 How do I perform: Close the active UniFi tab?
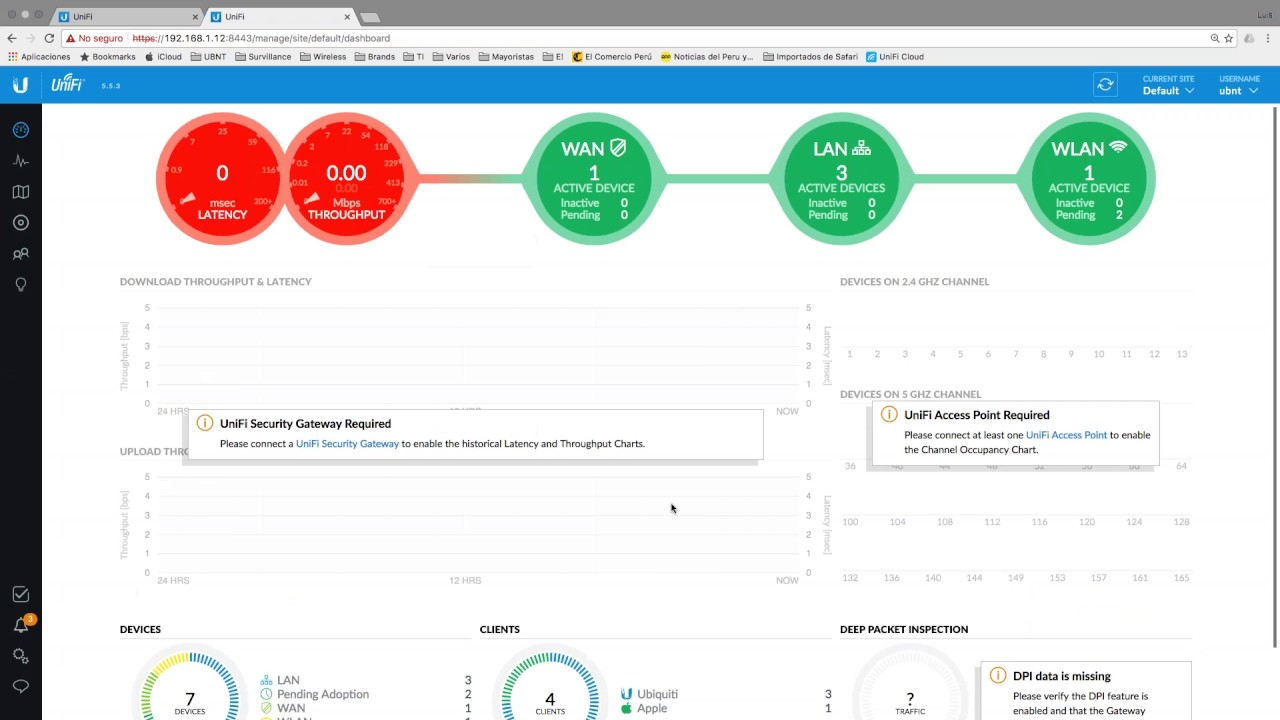[348, 17]
